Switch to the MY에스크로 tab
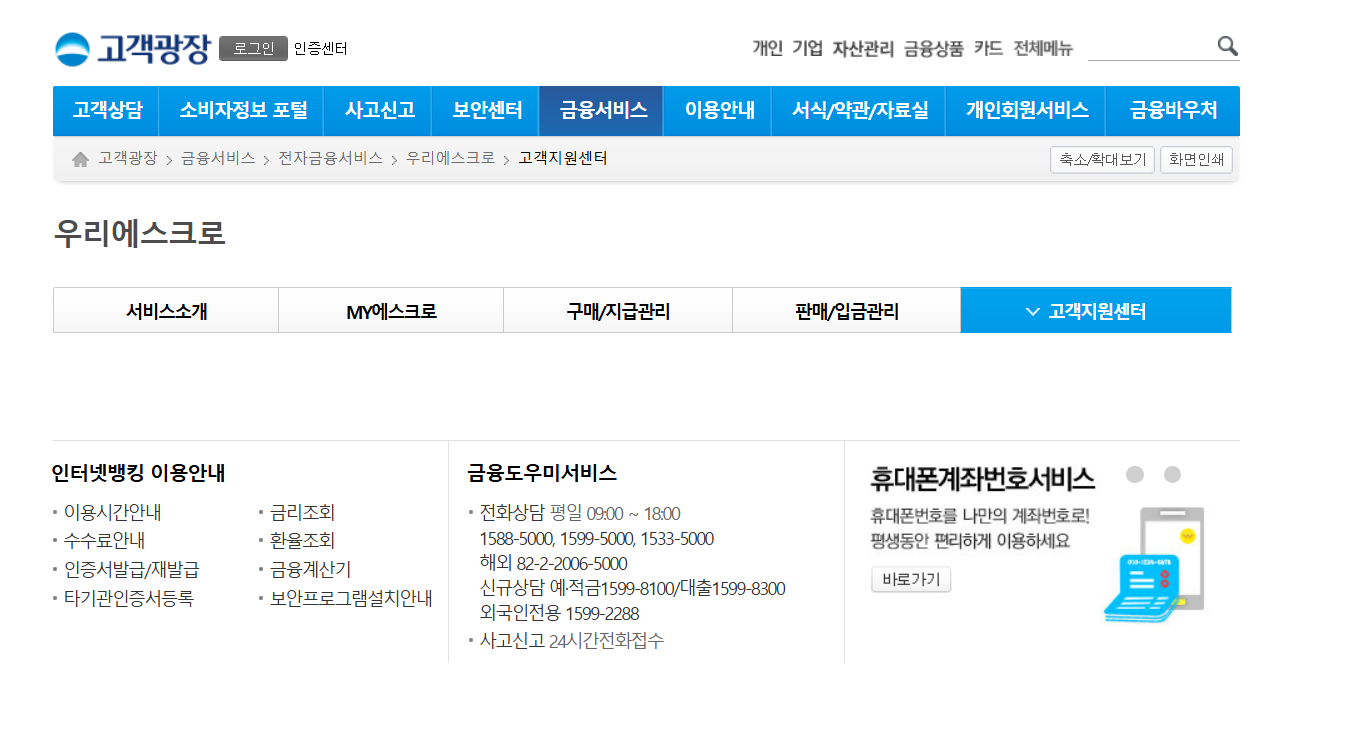 391,311
